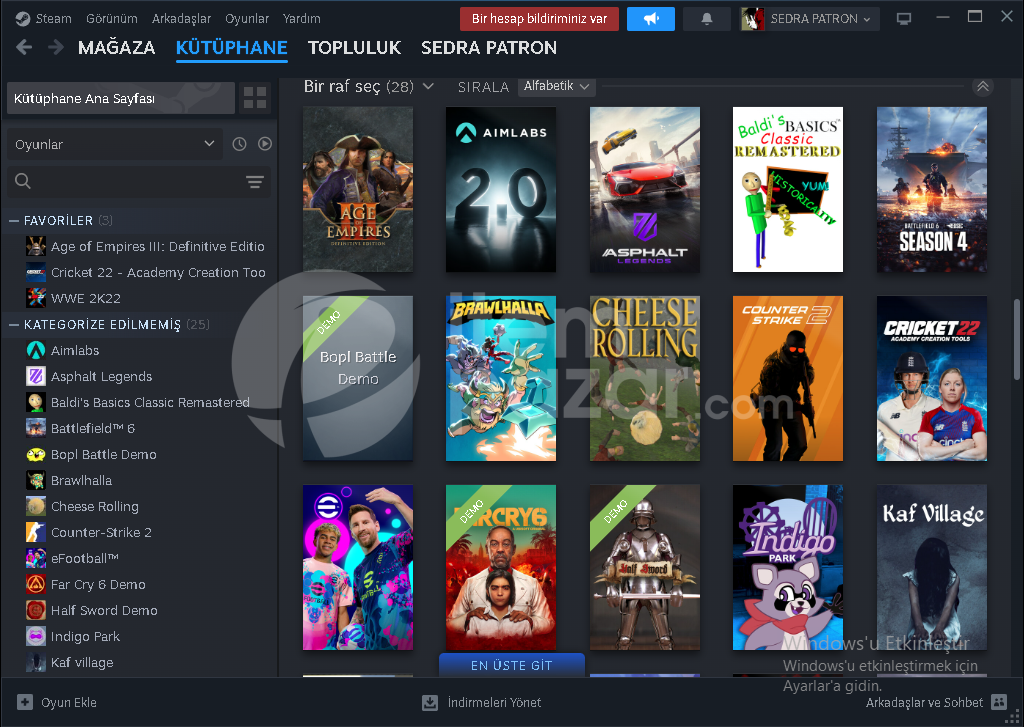The height and width of the screenshot is (727, 1024).
Task: Click the Steam logo menu icon
Action: point(23,19)
